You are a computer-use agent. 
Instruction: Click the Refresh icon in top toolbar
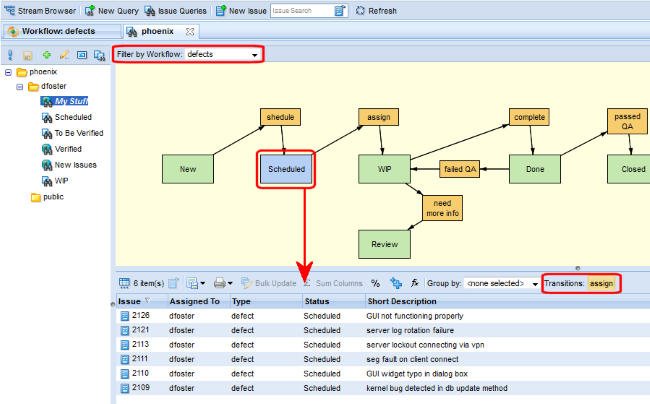(x=359, y=10)
